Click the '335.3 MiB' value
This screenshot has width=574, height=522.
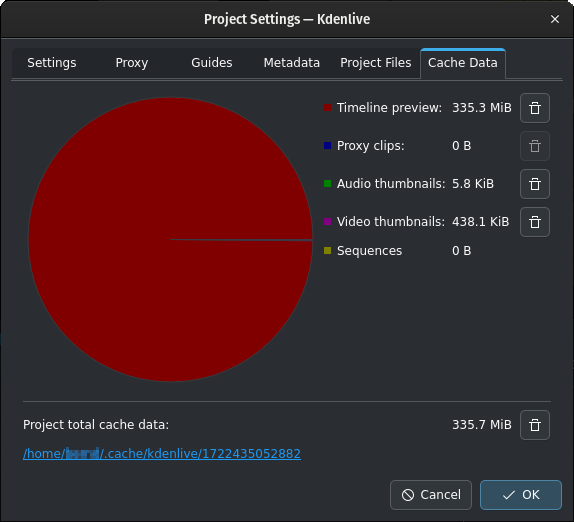[482, 108]
